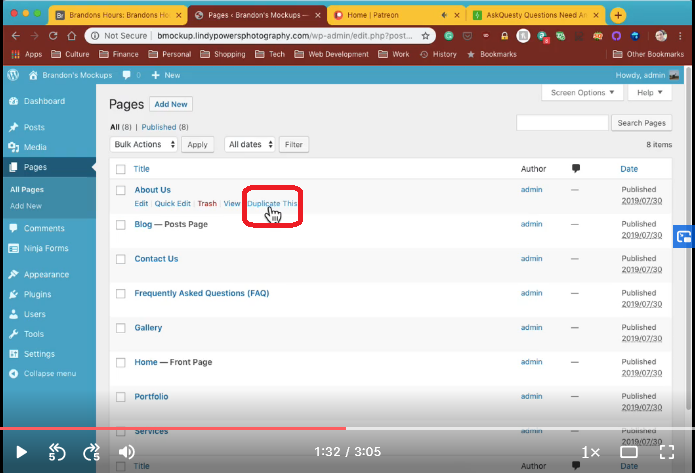Enter fullscreen mode
This screenshot has width=695, height=473.
(667, 452)
